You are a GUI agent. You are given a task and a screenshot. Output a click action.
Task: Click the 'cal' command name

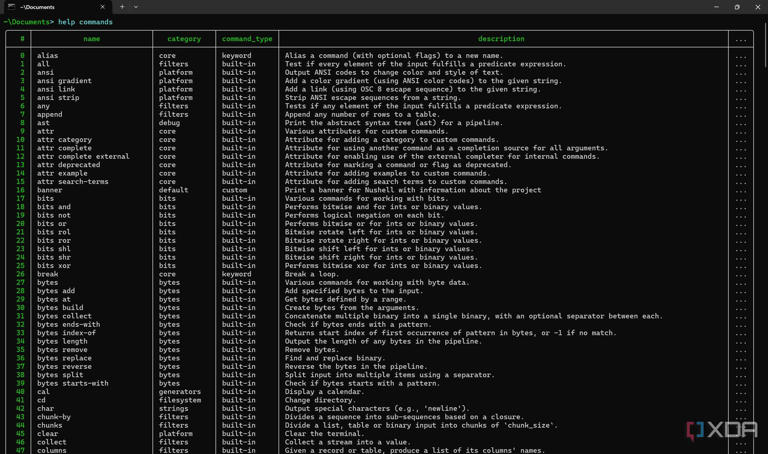[x=43, y=392]
